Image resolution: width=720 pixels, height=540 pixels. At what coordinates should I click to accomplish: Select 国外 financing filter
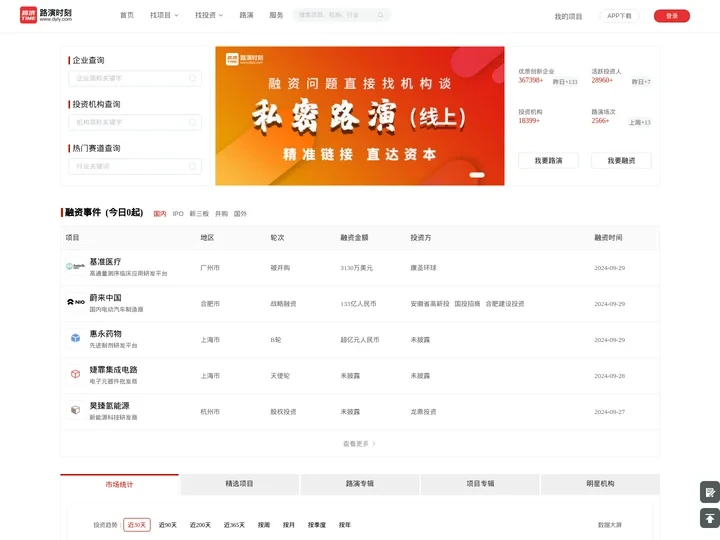[240, 214]
